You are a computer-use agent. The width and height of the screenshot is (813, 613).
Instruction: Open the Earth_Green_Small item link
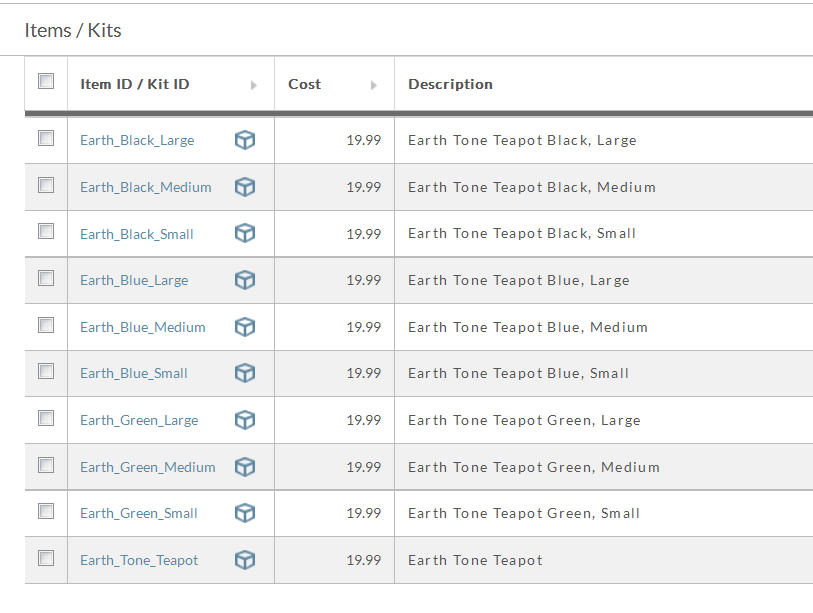(138, 513)
